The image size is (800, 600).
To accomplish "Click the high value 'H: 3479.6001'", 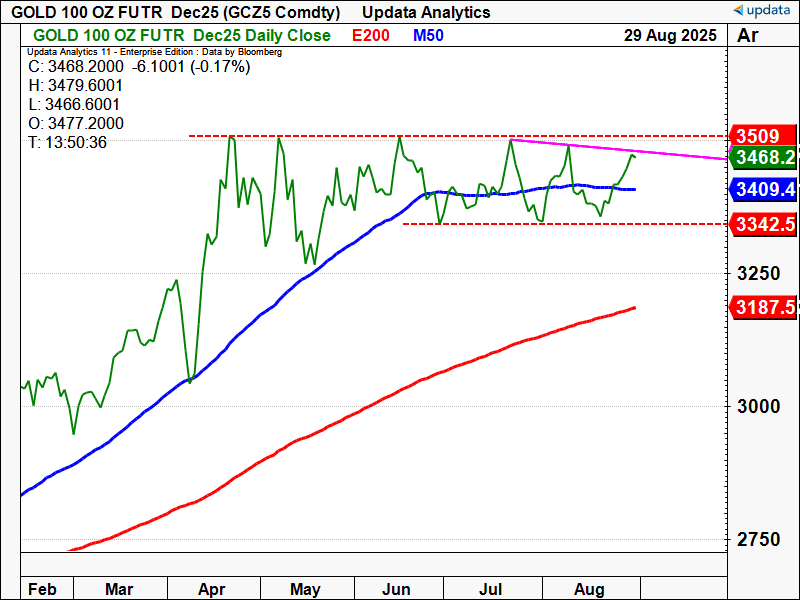I will pyautogui.click(x=76, y=85).
